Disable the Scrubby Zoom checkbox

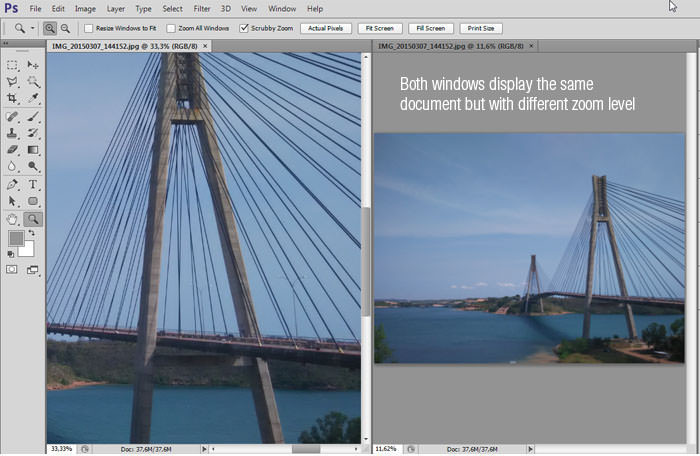[245, 28]
